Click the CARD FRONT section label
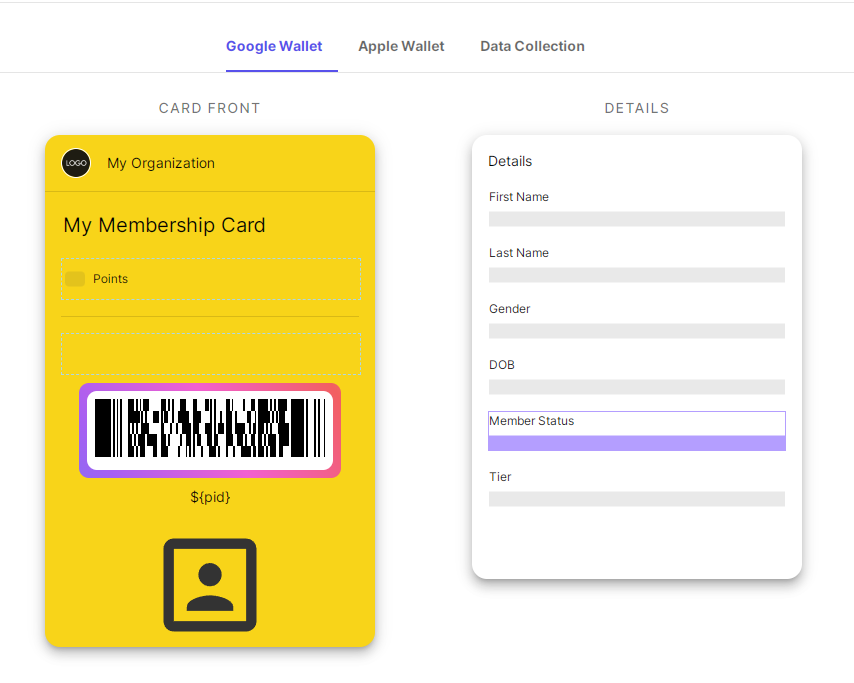This screenshot has width=854, height=683. tap(210, 108)
